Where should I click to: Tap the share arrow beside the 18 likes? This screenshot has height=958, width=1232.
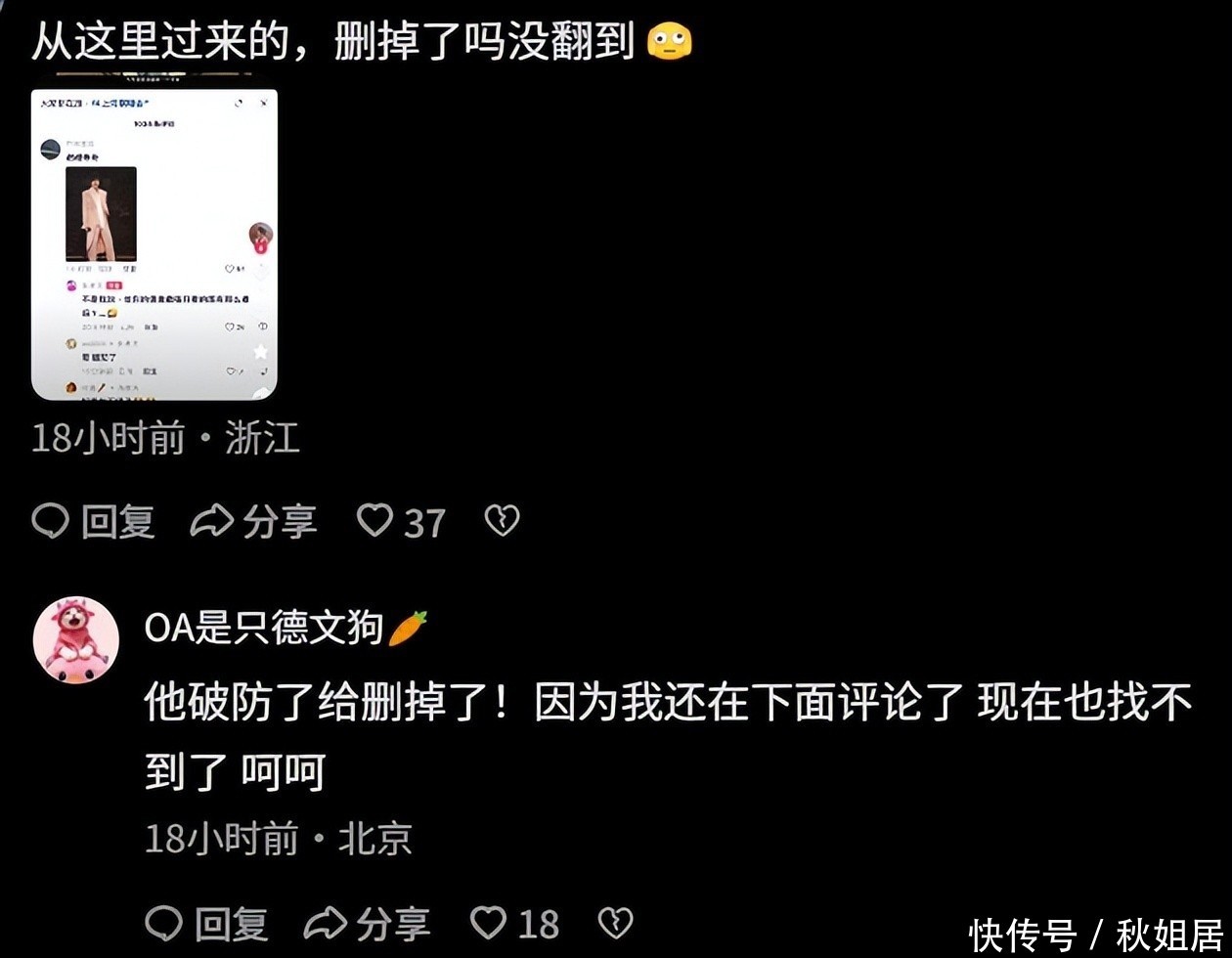[x=326, y=923]
